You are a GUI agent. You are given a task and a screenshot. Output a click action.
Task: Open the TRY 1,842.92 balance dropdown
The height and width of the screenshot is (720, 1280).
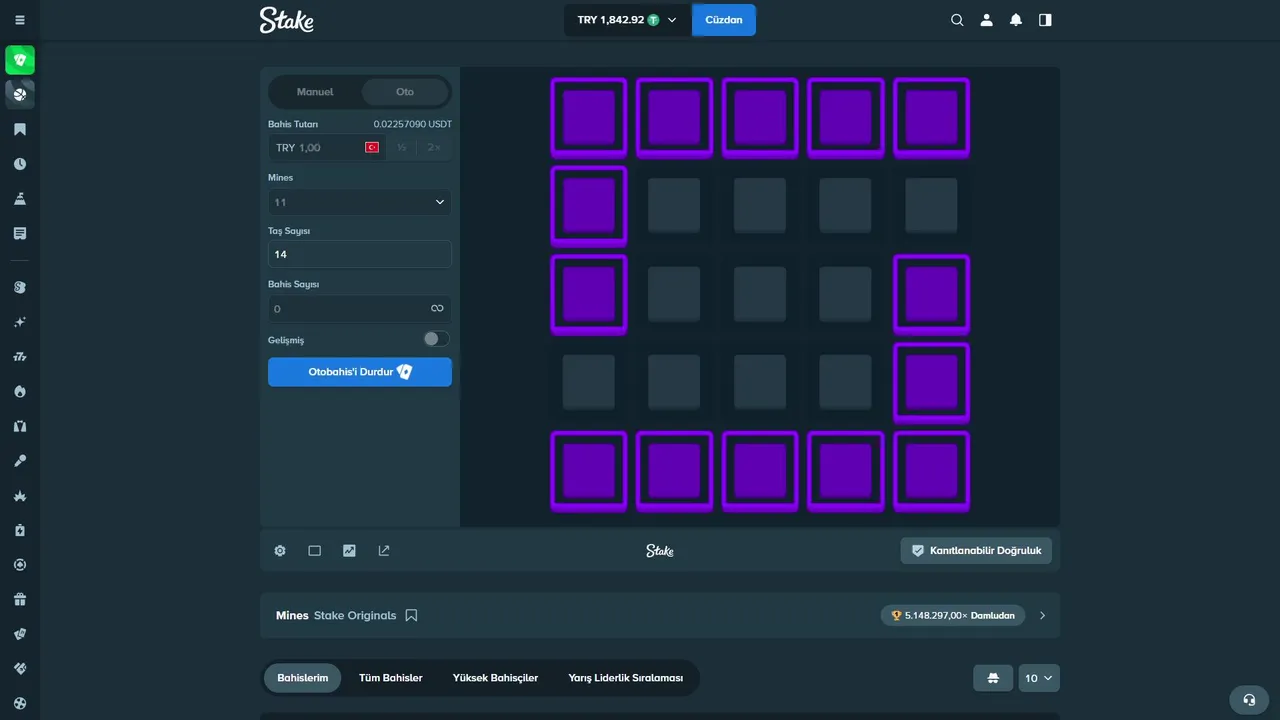click(627, 20)
